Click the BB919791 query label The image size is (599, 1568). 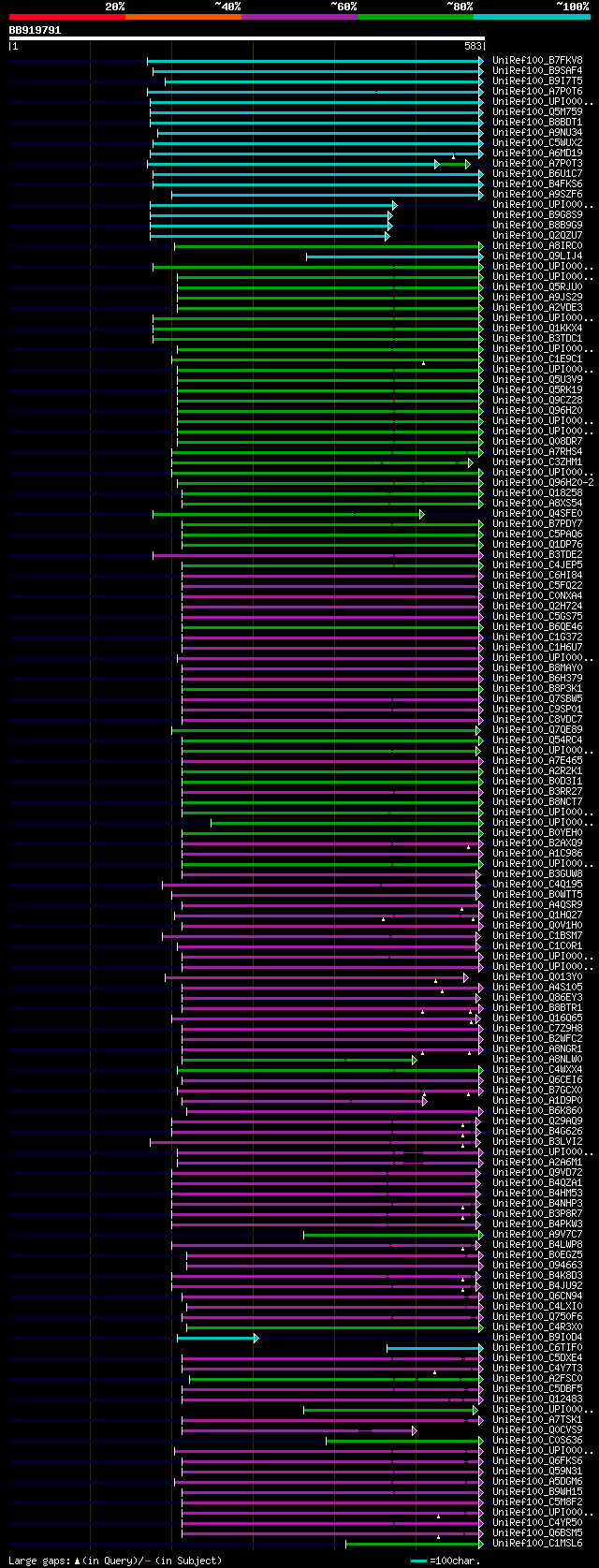36,31
